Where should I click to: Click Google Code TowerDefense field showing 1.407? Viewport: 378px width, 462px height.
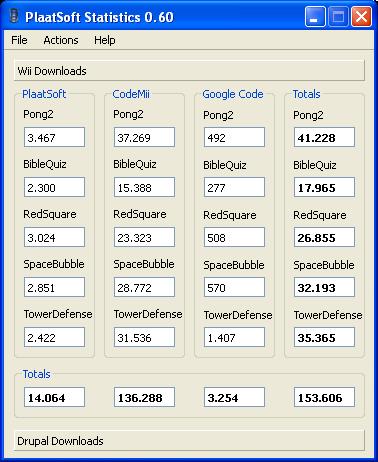pos(234,337)
